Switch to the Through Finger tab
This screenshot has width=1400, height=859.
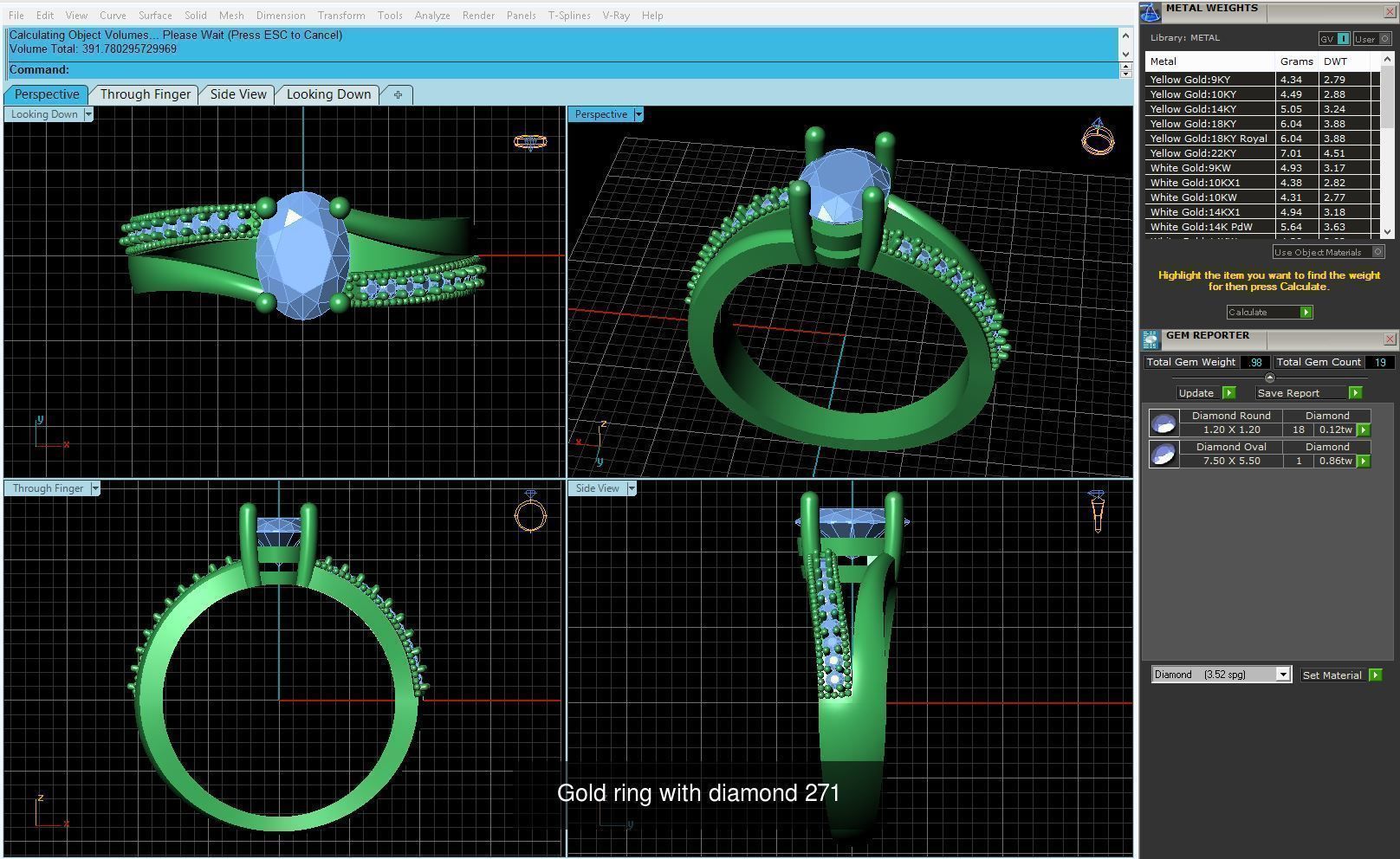coord(145,94)
